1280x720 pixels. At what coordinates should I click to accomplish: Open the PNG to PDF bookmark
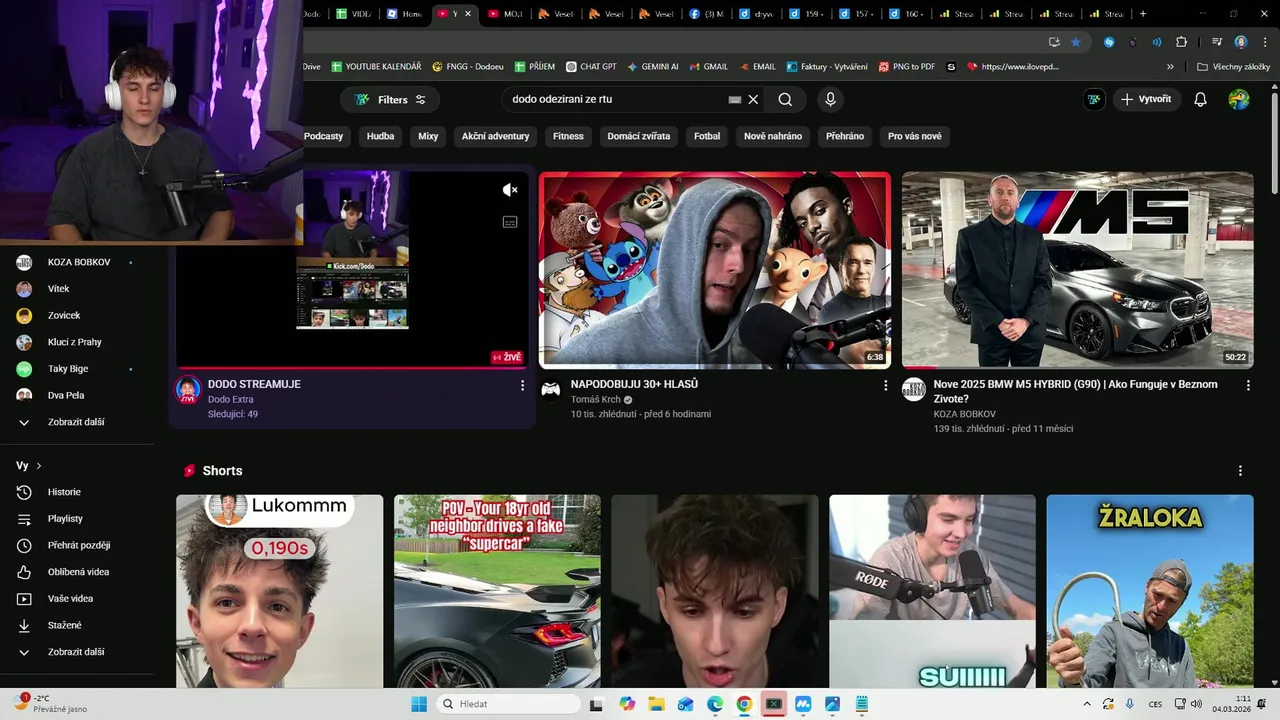pyautogui.click(x=907, y=67)
